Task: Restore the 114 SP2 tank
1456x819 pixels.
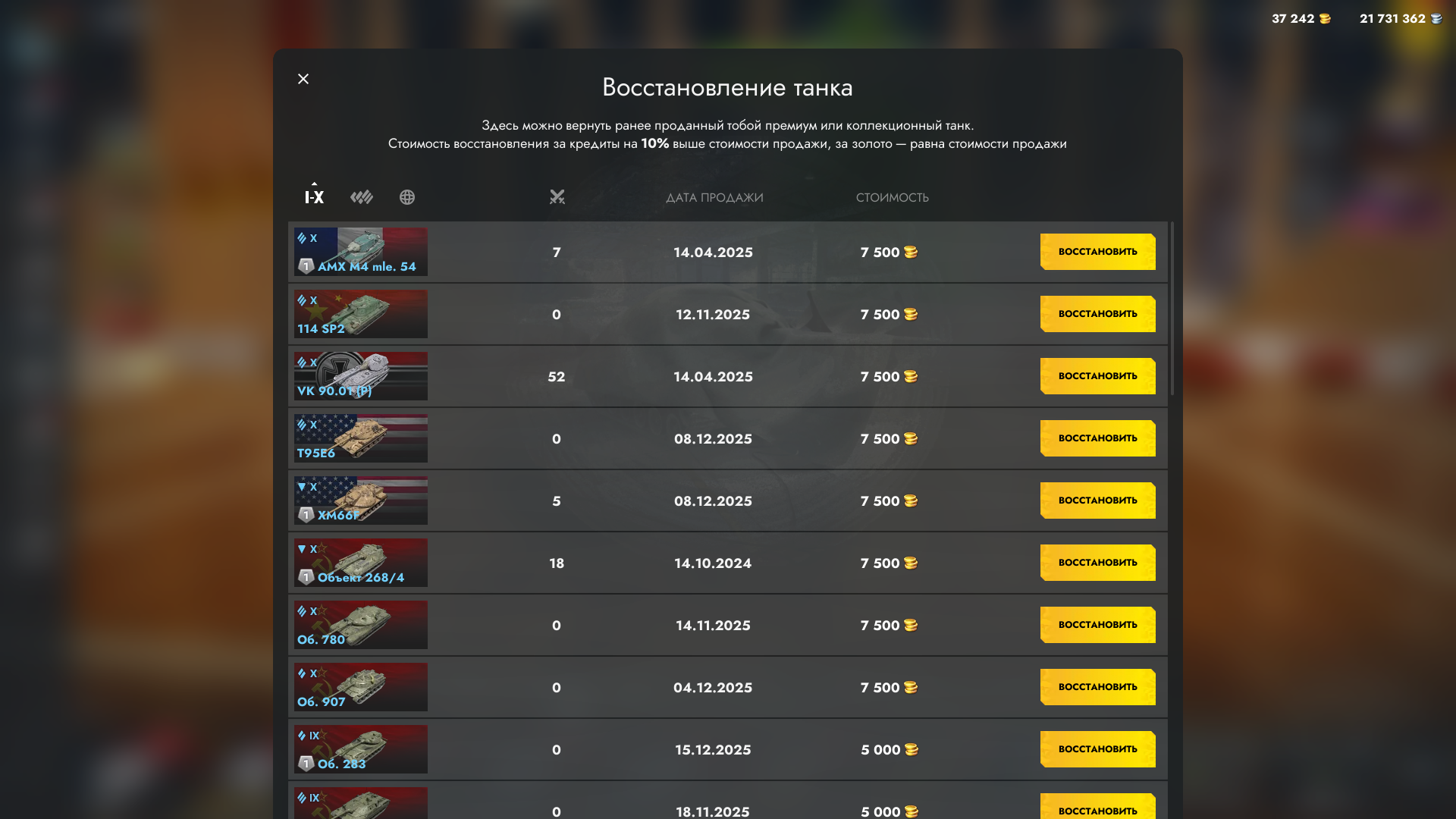Action: tap(1097, 314)
